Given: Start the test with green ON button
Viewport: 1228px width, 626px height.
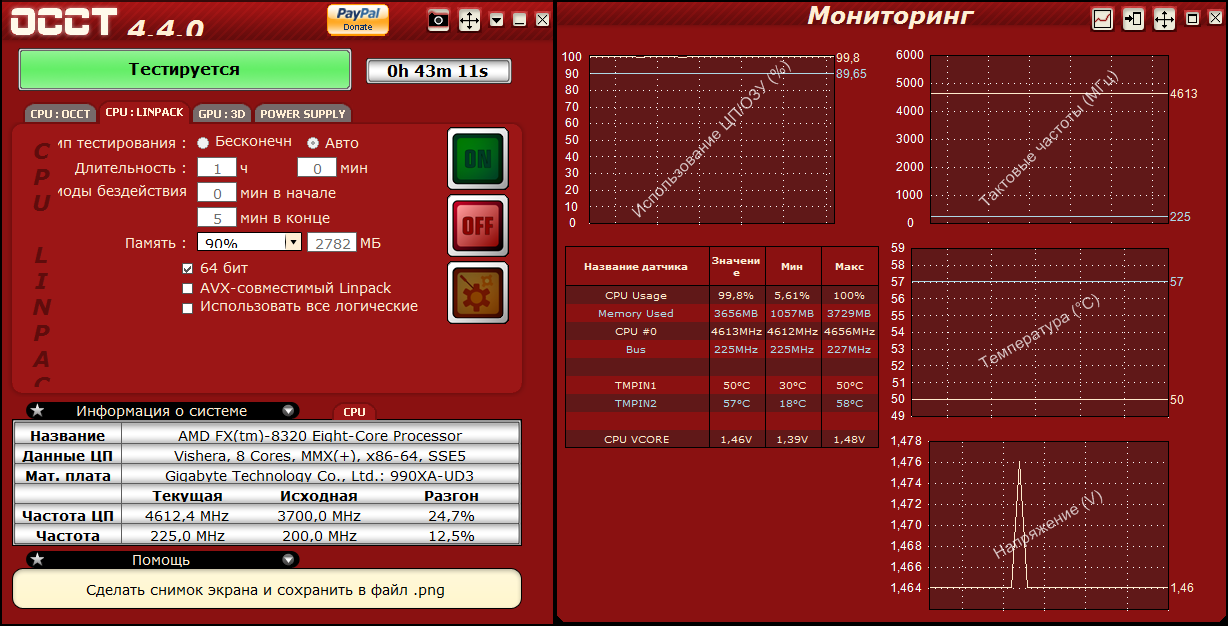Looking at the screenshot, I should 478,158.
